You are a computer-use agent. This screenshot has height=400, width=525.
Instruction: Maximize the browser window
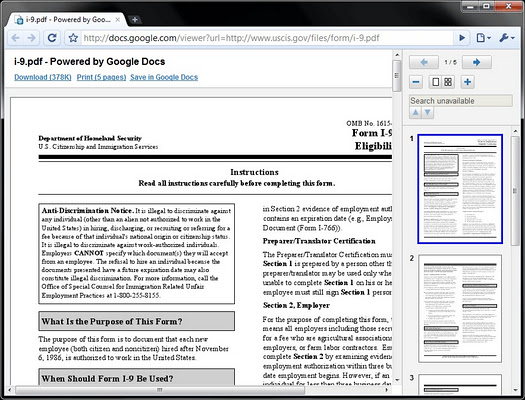[x=487, y=6]
